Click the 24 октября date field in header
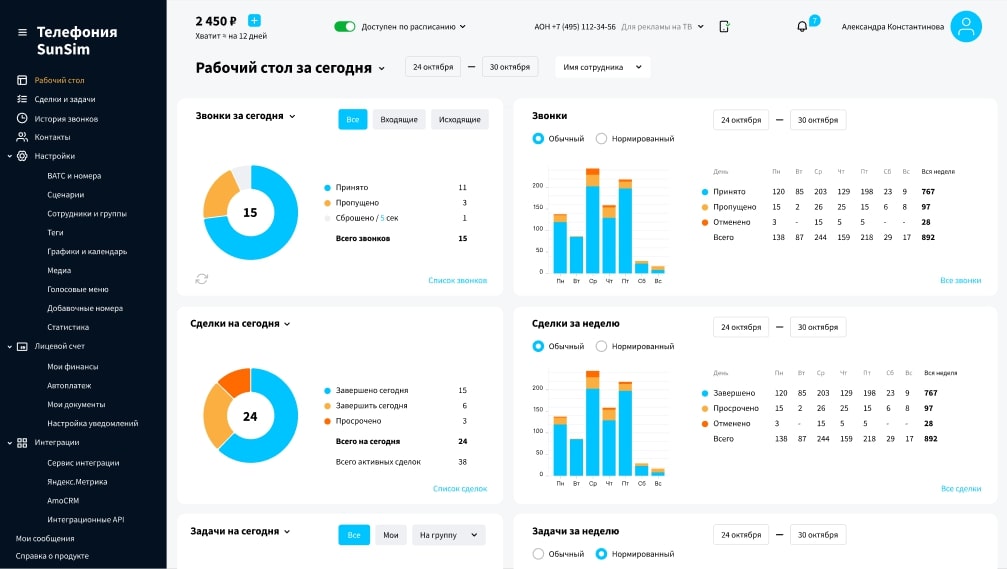Screen dimensions: 1007x569 point(433,67)
